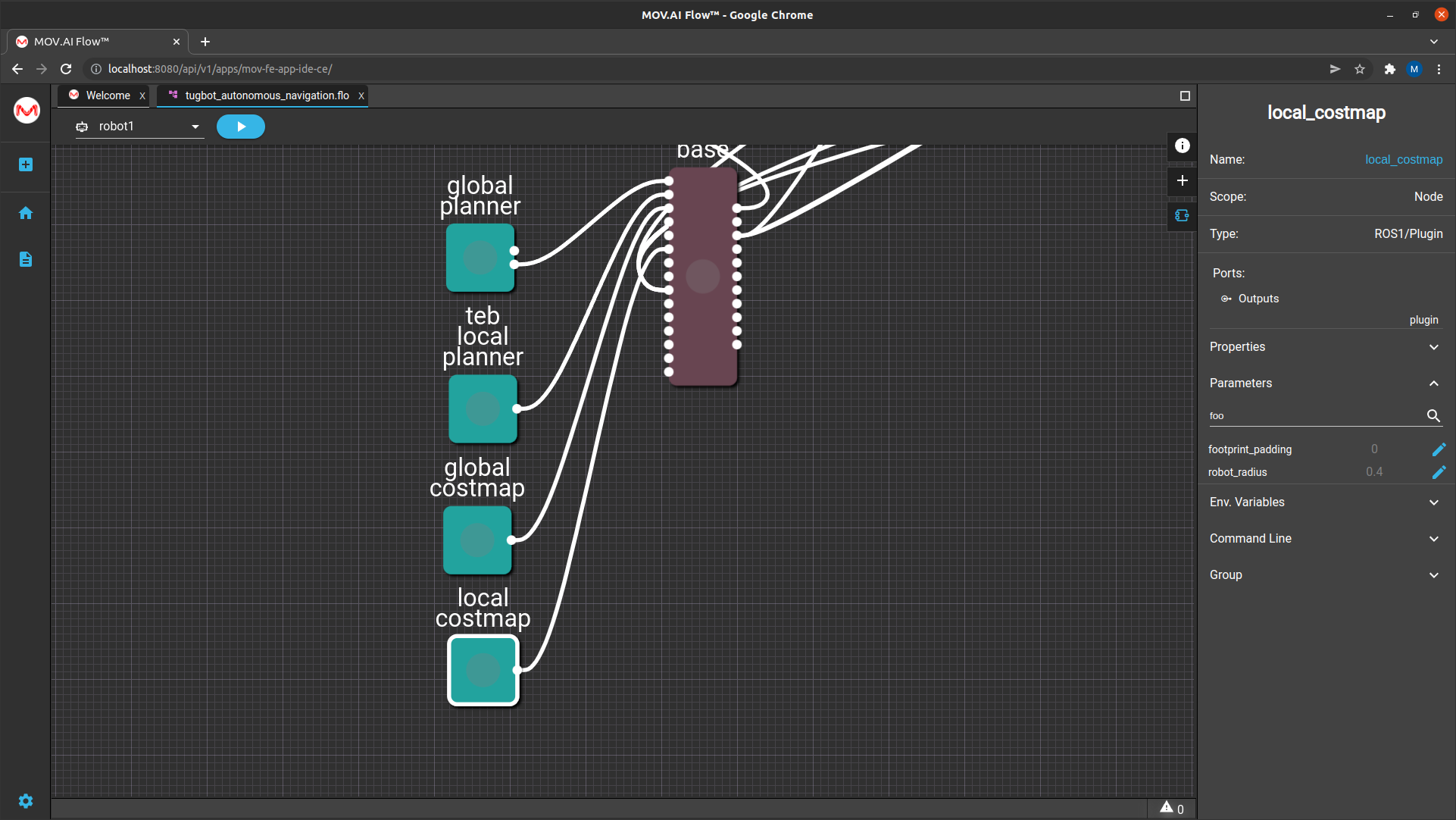Expand the Env. Variables section
1456x820 pixels.
[1326, 502]
